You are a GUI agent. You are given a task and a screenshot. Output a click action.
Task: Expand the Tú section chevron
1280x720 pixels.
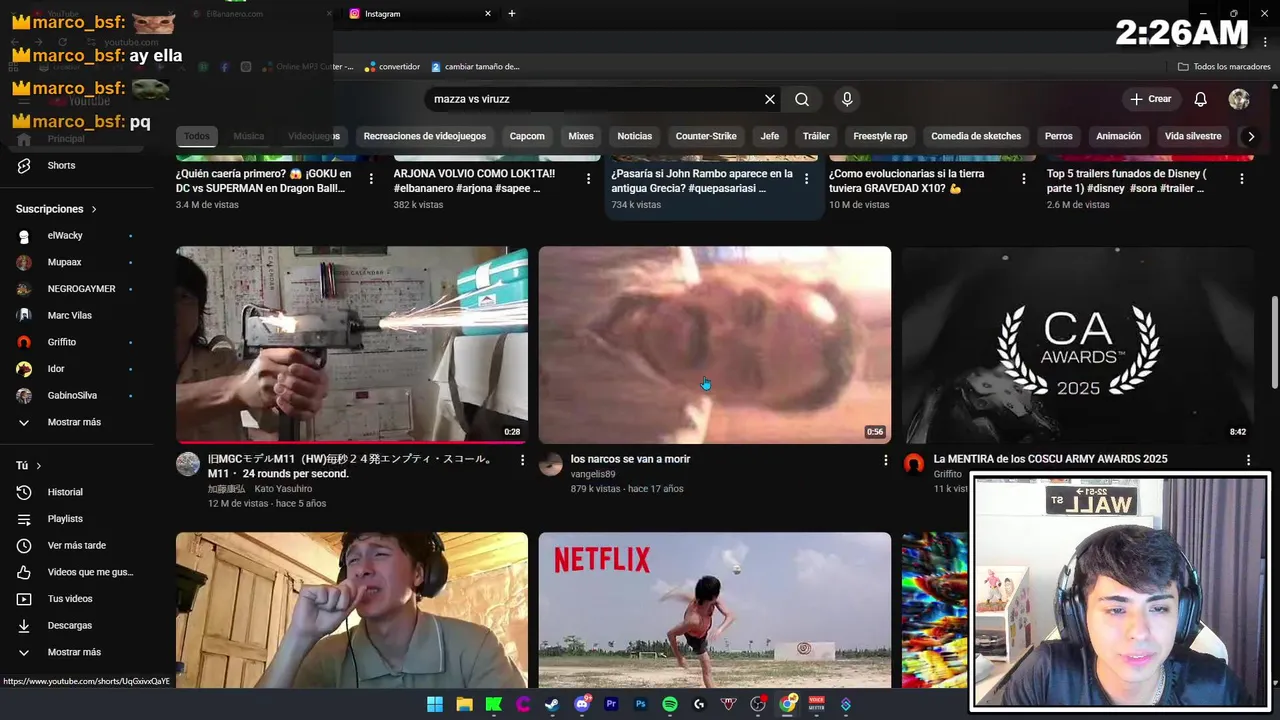tap(39, 466)
